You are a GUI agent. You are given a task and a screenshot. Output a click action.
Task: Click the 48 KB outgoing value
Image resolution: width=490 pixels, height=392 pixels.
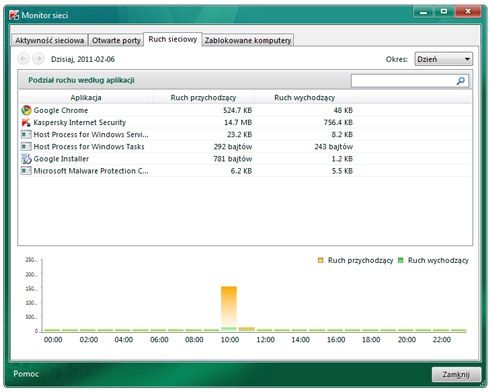(x=343, y=110)
